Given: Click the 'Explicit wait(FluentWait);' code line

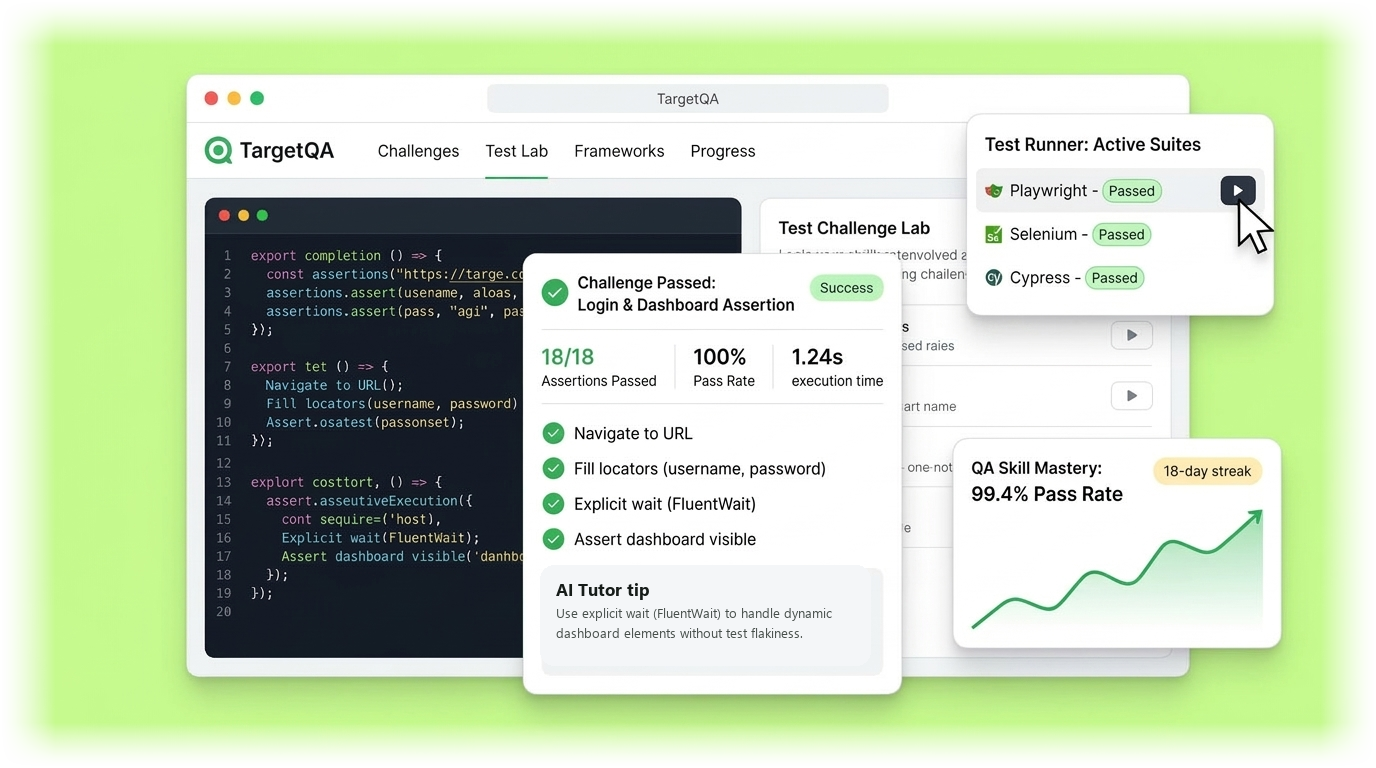Looking at the screenshot, I should click(x=381, y=537).
